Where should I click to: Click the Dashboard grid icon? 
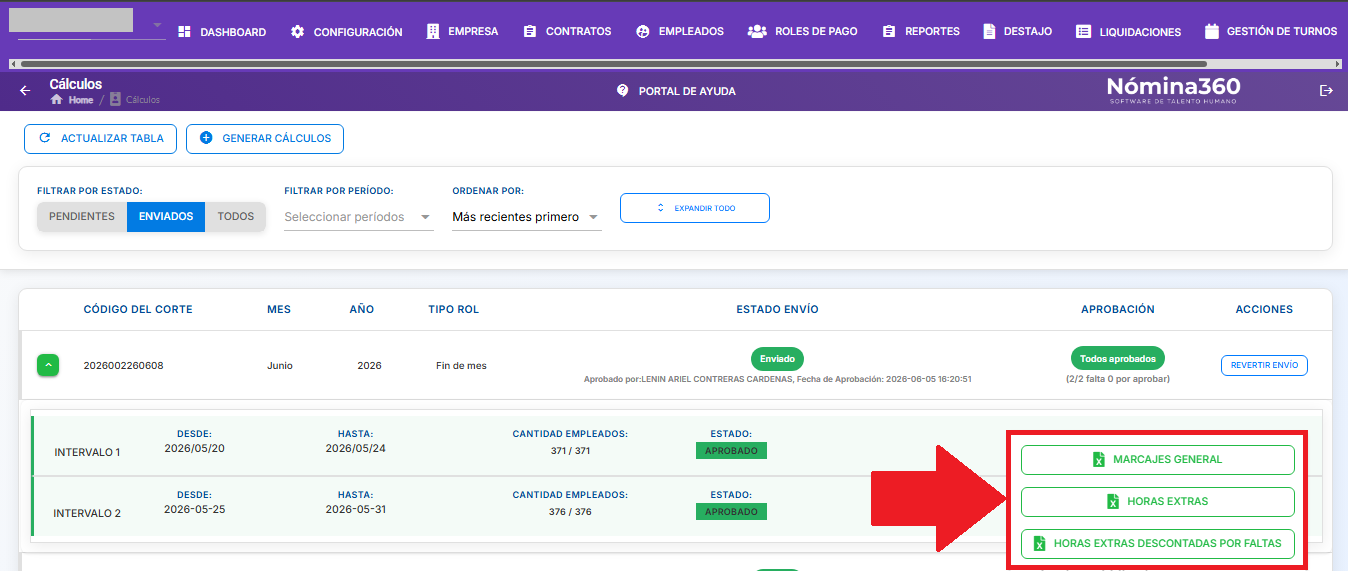click(x=184, y=32)
